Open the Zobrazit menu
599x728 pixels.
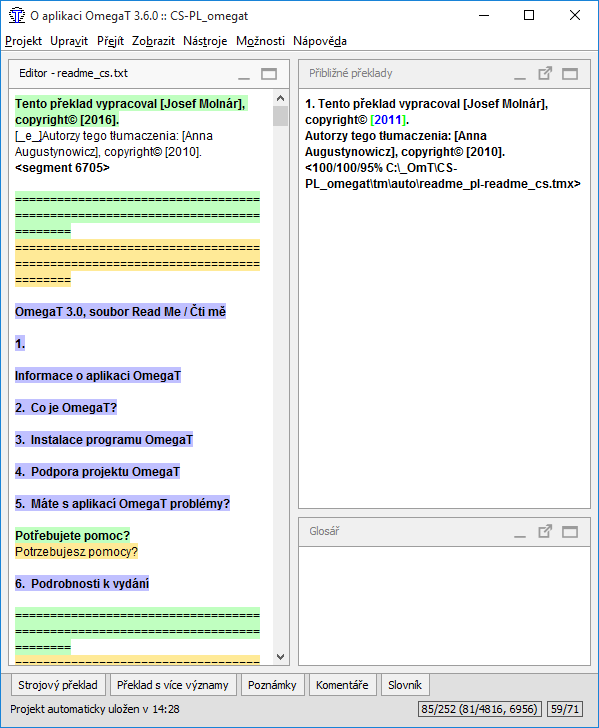coord(153,41)
